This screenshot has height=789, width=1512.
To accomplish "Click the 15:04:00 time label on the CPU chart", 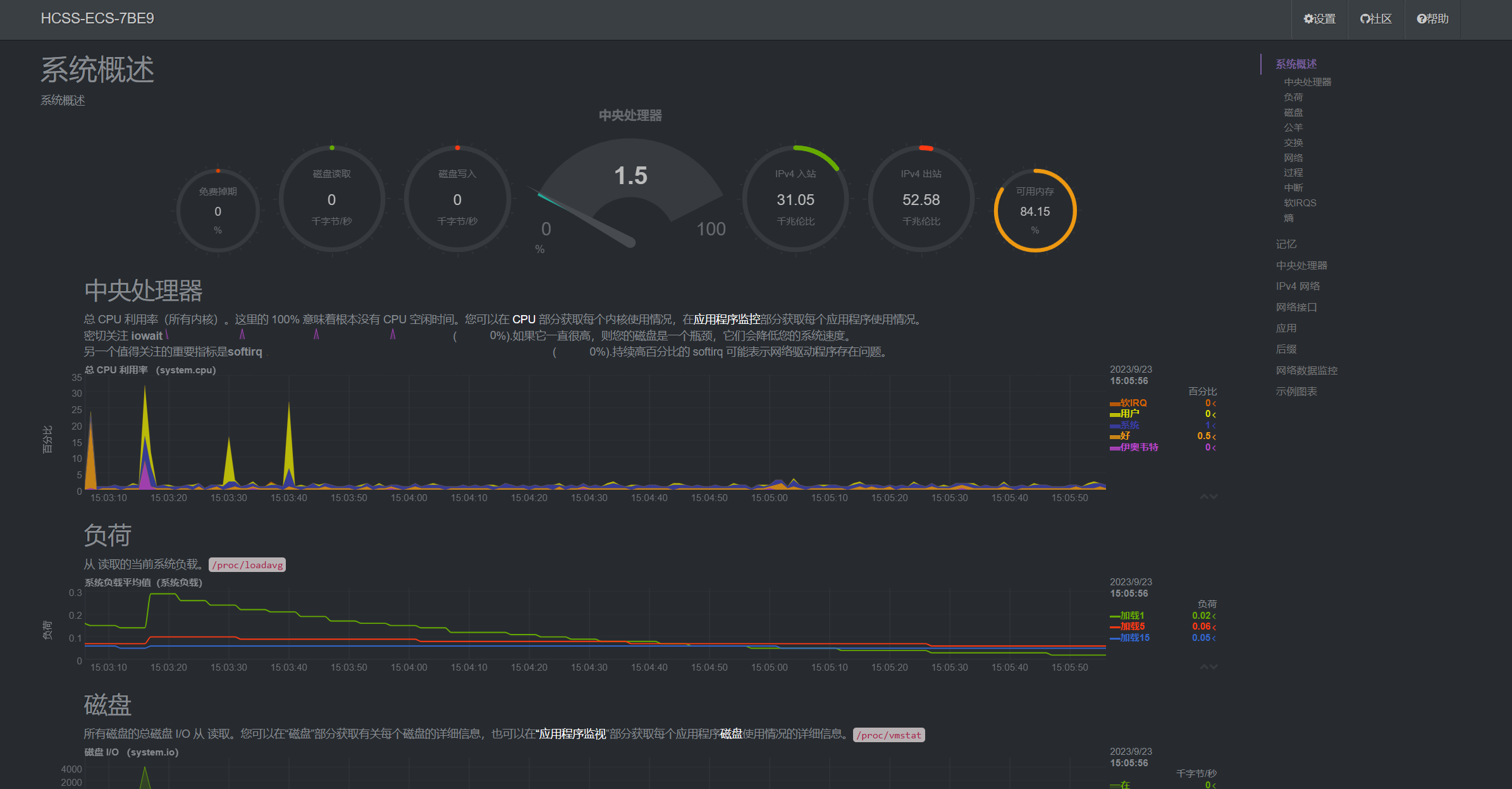I will tap(409, 498).
